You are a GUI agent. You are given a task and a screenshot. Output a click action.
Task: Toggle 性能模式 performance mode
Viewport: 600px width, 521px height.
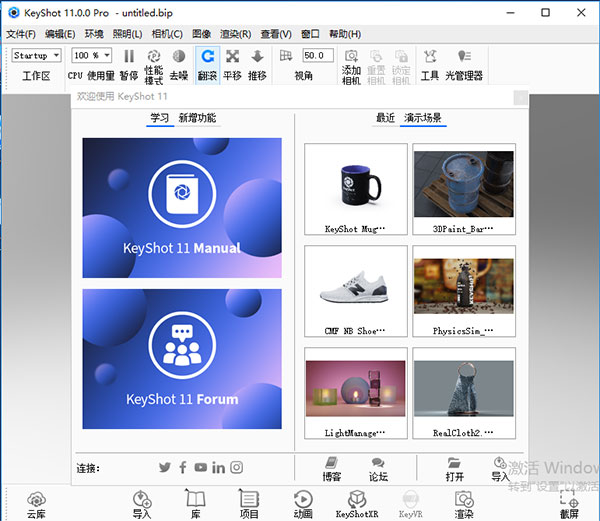pyautogui.click(x=154, y=58)
